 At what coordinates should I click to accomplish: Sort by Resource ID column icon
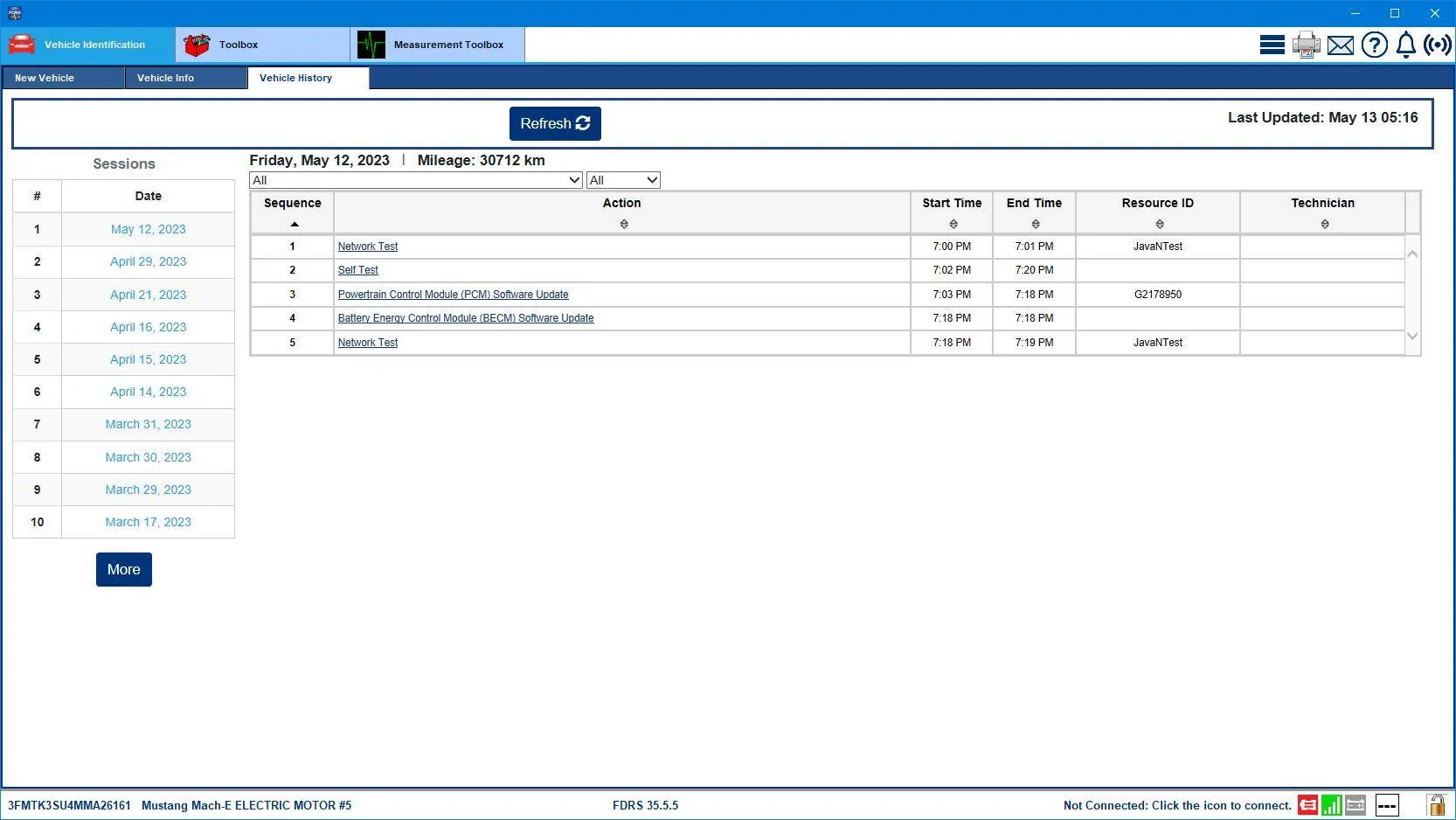1160,225
